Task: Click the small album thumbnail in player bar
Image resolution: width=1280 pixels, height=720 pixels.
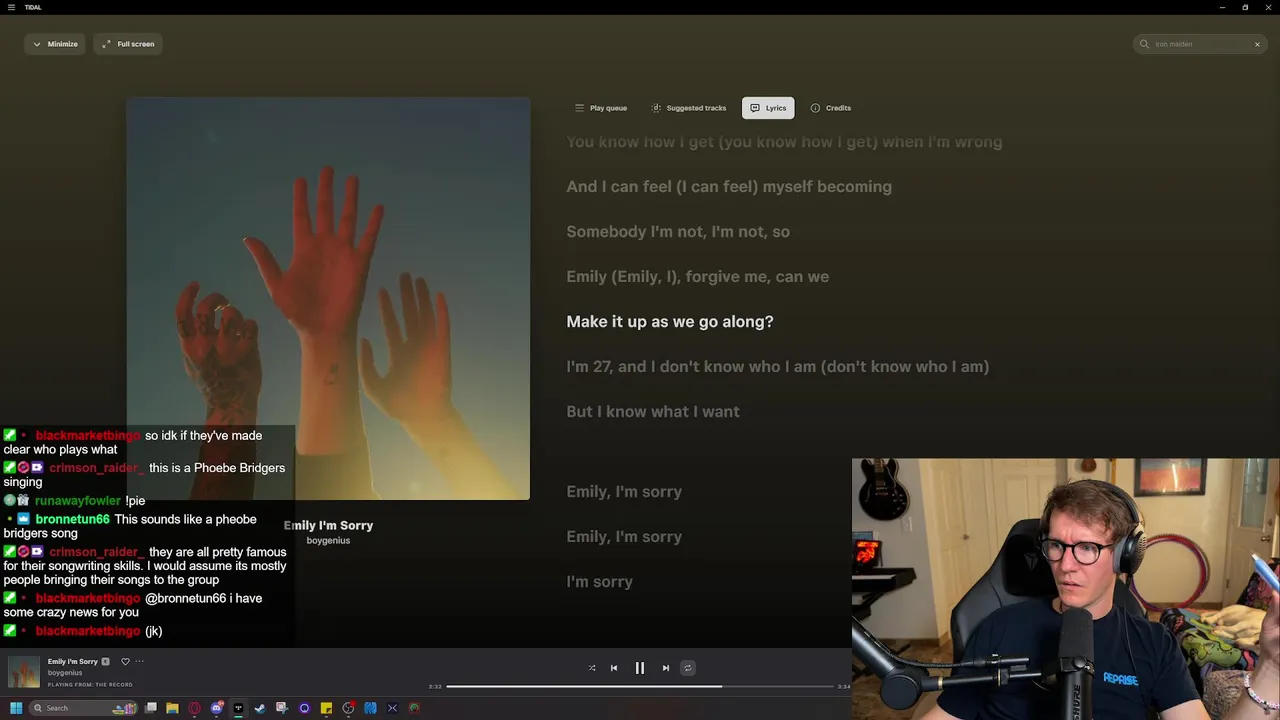Action: (x=24, y=672)
